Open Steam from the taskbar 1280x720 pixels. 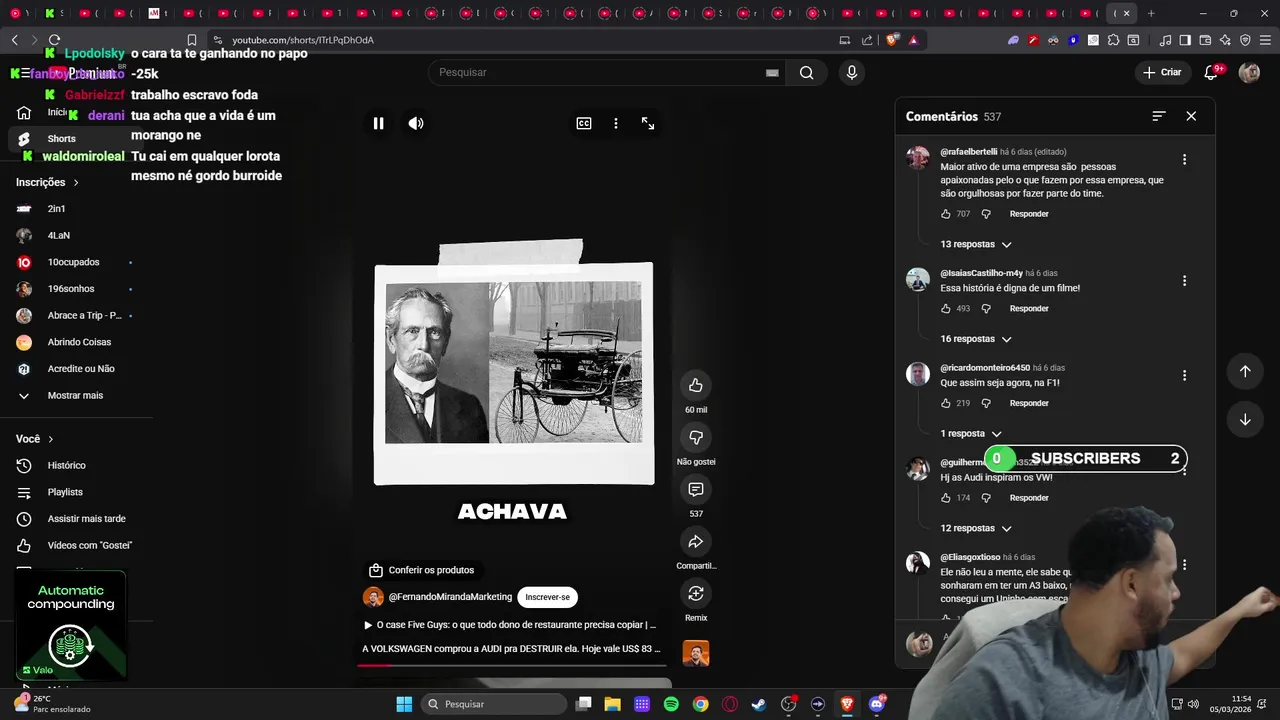pyautogui.click(x=759, y=704)
